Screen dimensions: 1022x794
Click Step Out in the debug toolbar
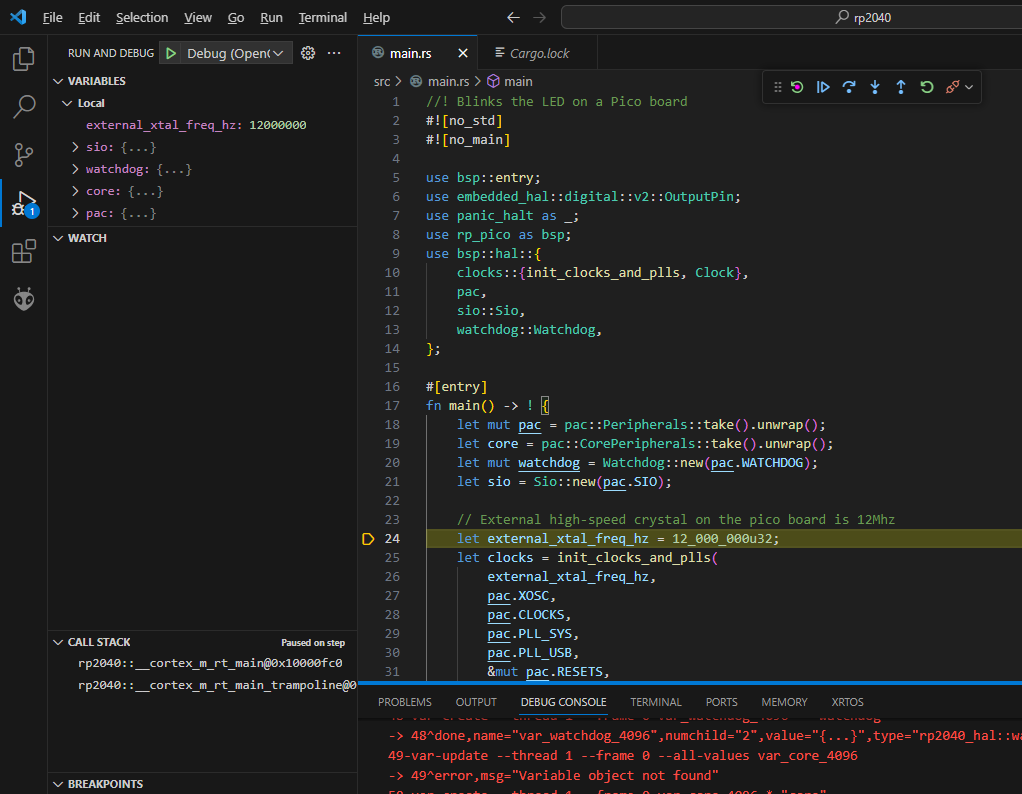click(x=901, y=87)
